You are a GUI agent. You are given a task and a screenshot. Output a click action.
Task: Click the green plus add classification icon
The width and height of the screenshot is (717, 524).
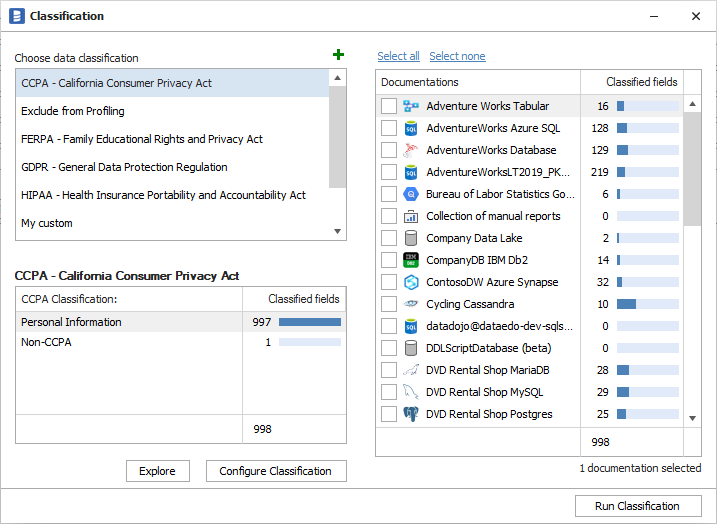point(338,55)
